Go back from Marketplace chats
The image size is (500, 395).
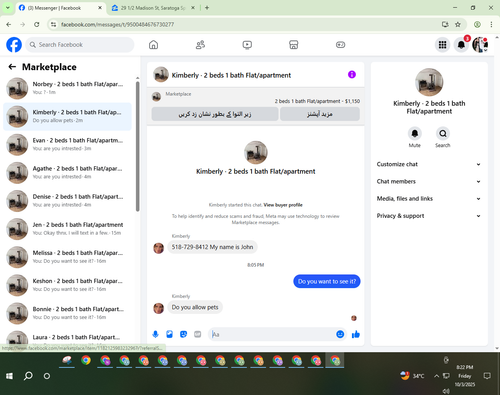(12, 67)
